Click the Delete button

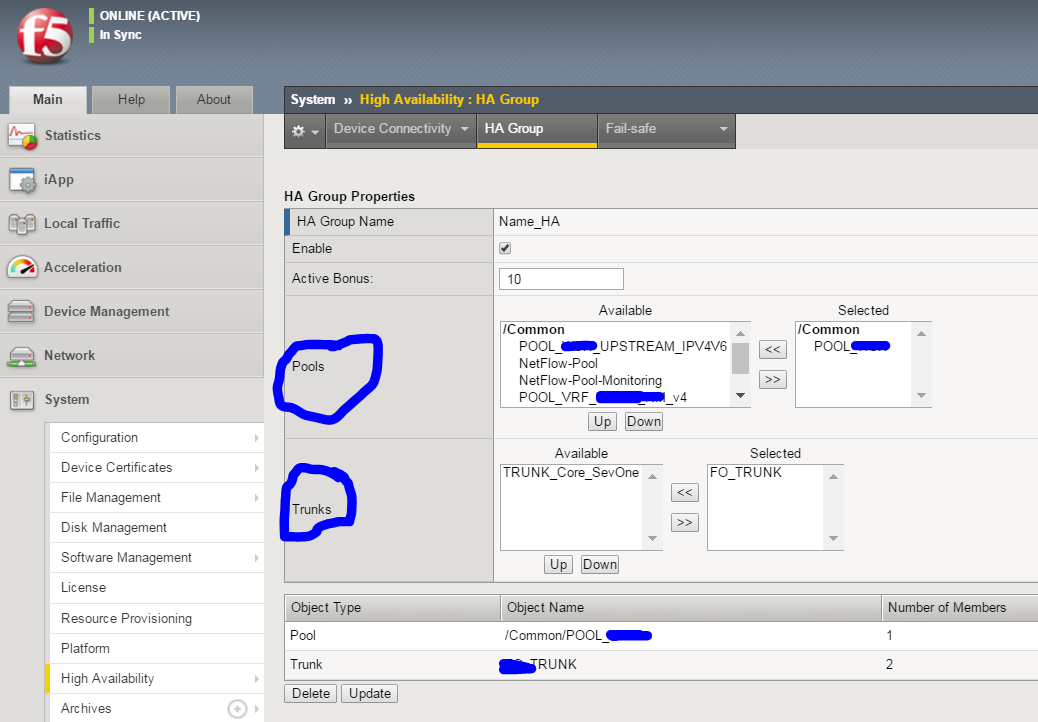tap(310, 693)
